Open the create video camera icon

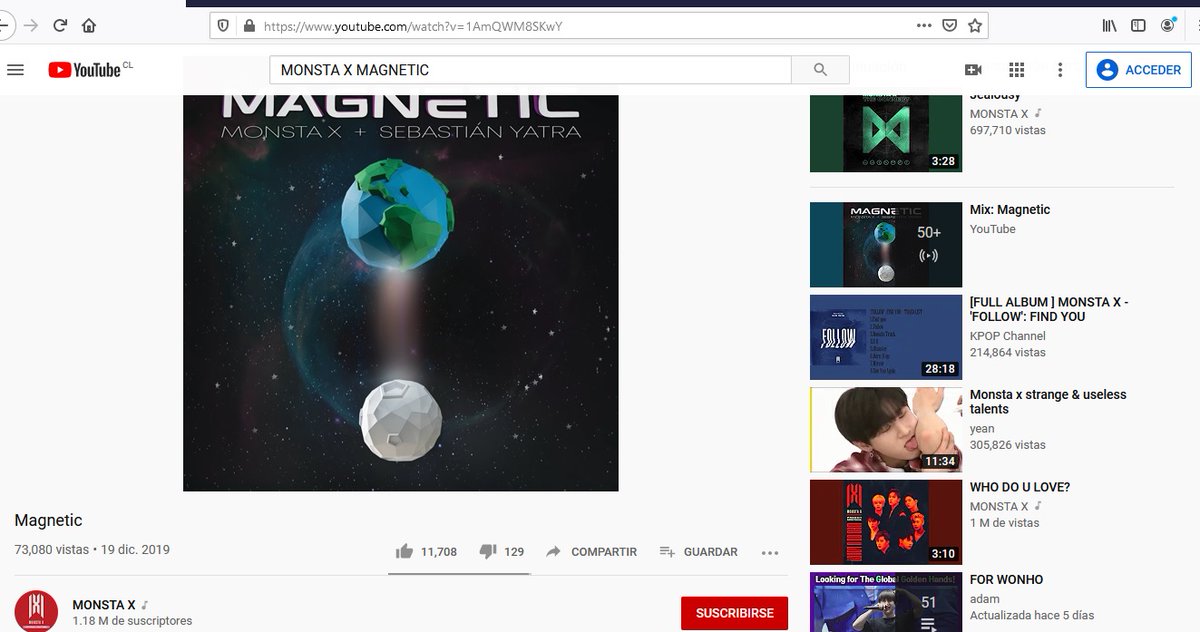(972, 70)
